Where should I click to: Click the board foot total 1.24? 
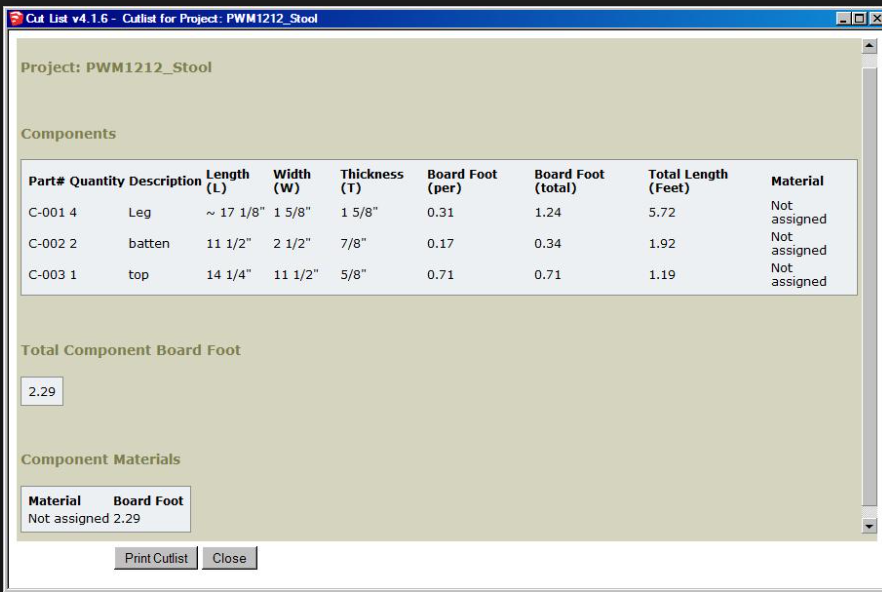click(x=548, y=212)
